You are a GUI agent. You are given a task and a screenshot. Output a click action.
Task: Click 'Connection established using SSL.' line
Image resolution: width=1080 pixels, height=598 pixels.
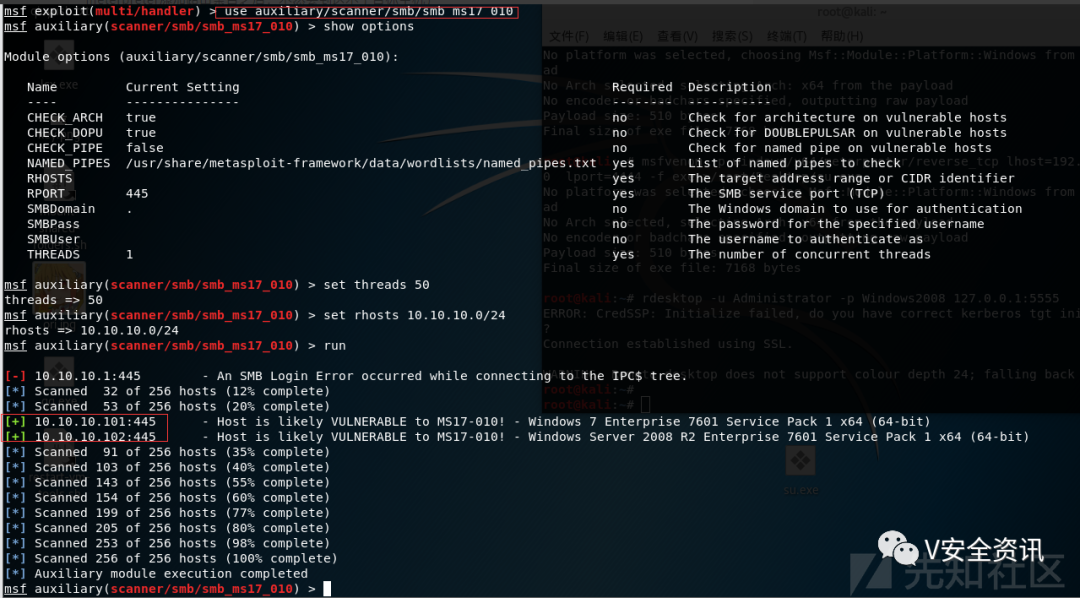(x=667, y=344)
